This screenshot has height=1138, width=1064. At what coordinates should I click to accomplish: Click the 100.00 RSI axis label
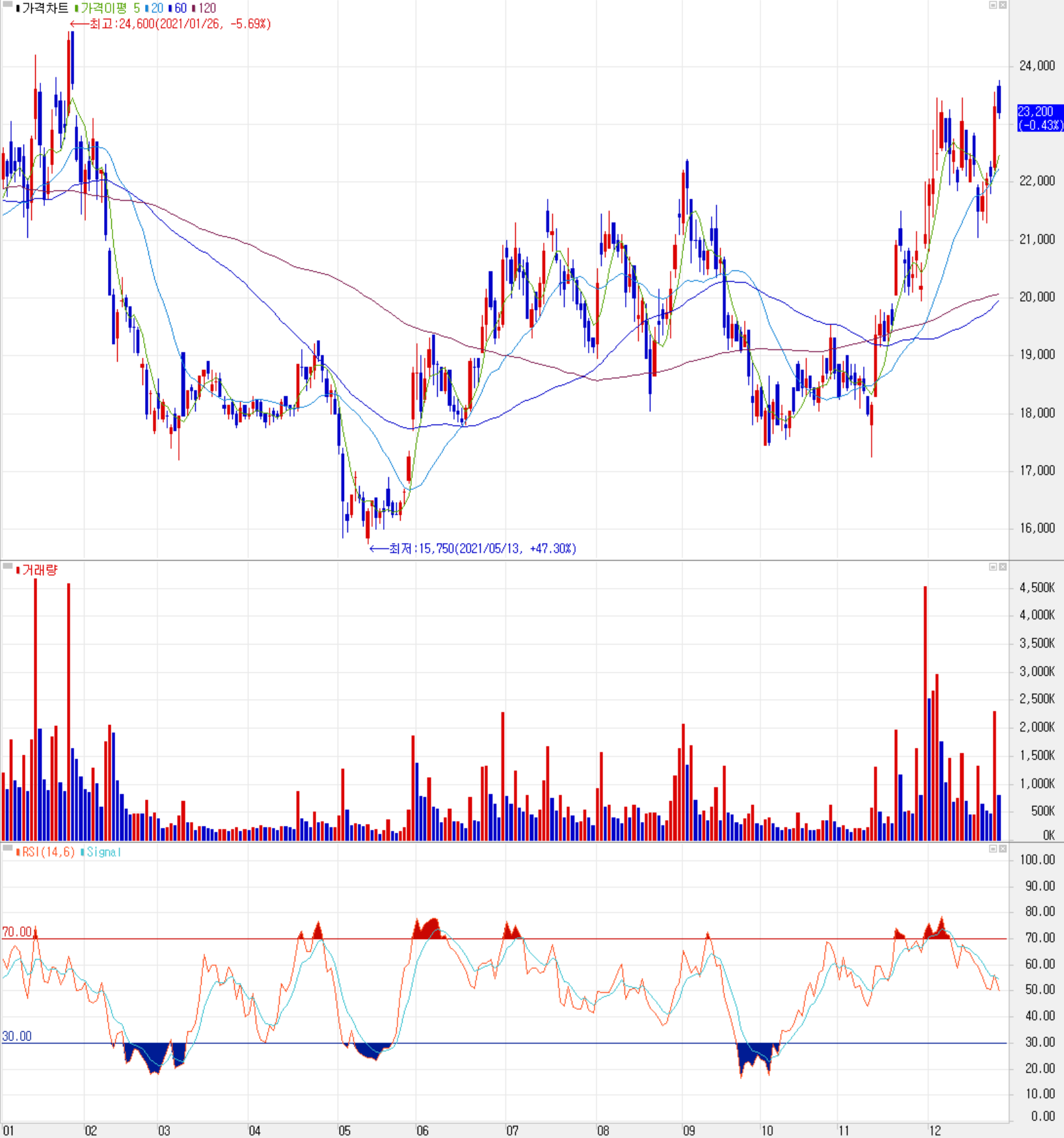pos(1037,860)
